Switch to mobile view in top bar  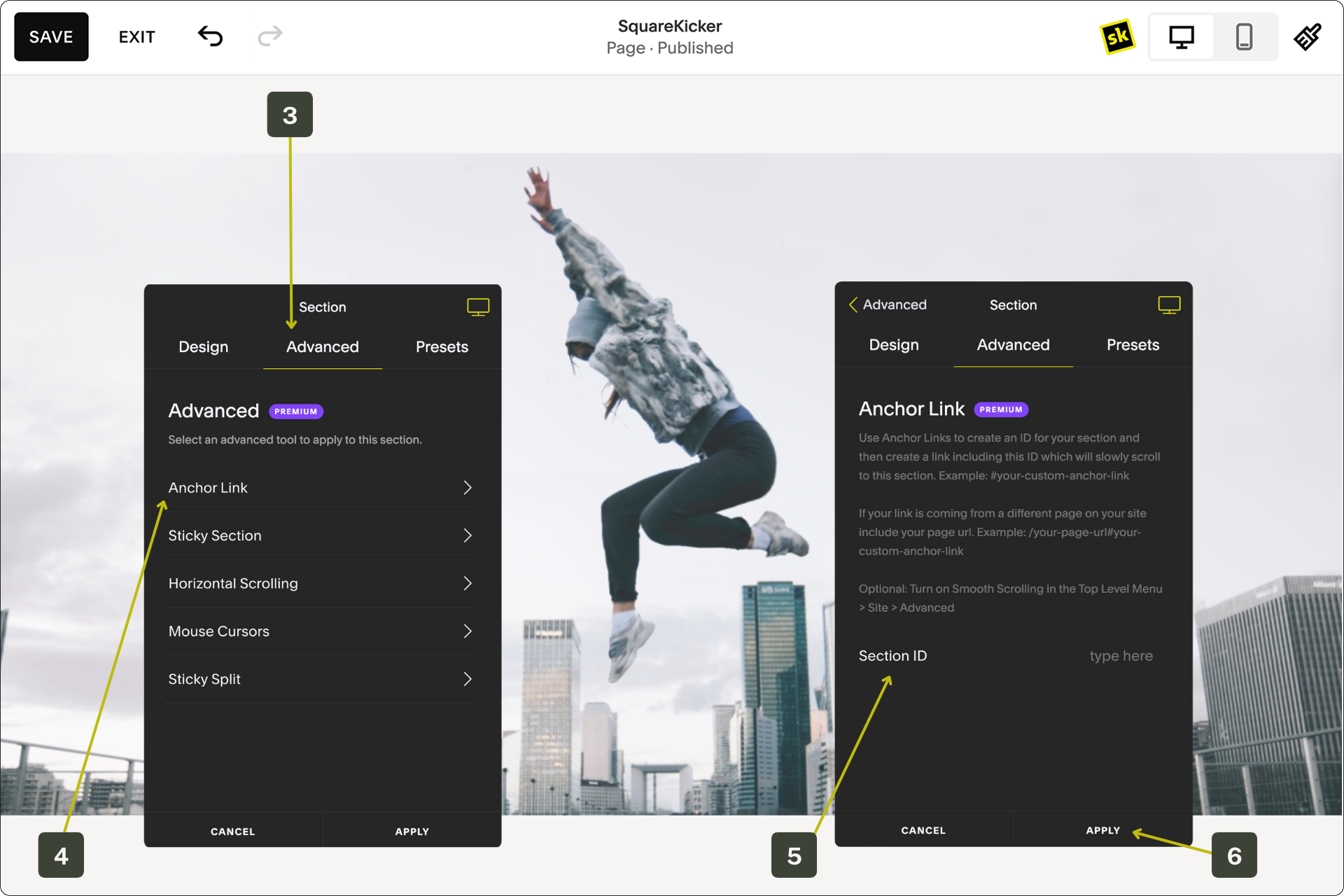[1244, 37]
